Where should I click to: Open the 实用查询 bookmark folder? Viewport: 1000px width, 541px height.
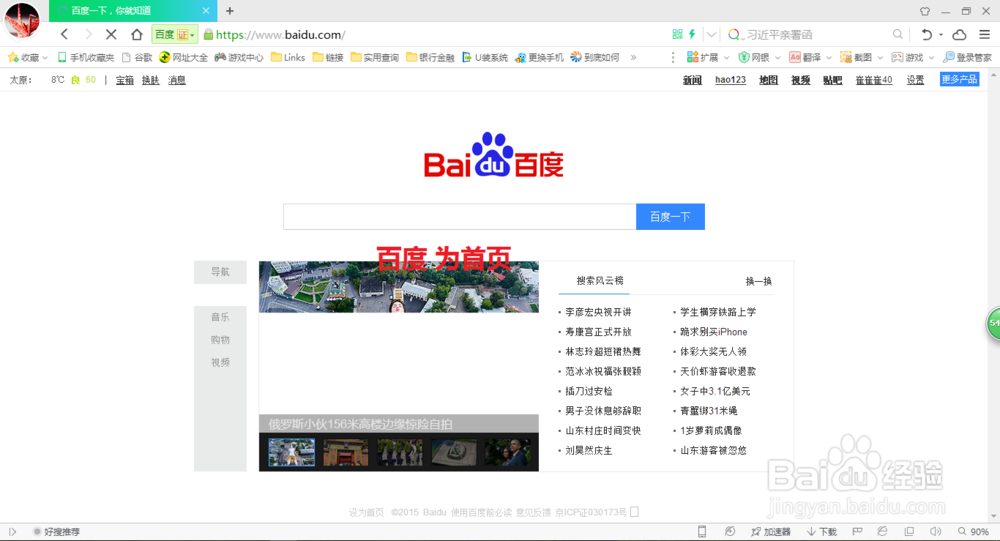(374, 57)
